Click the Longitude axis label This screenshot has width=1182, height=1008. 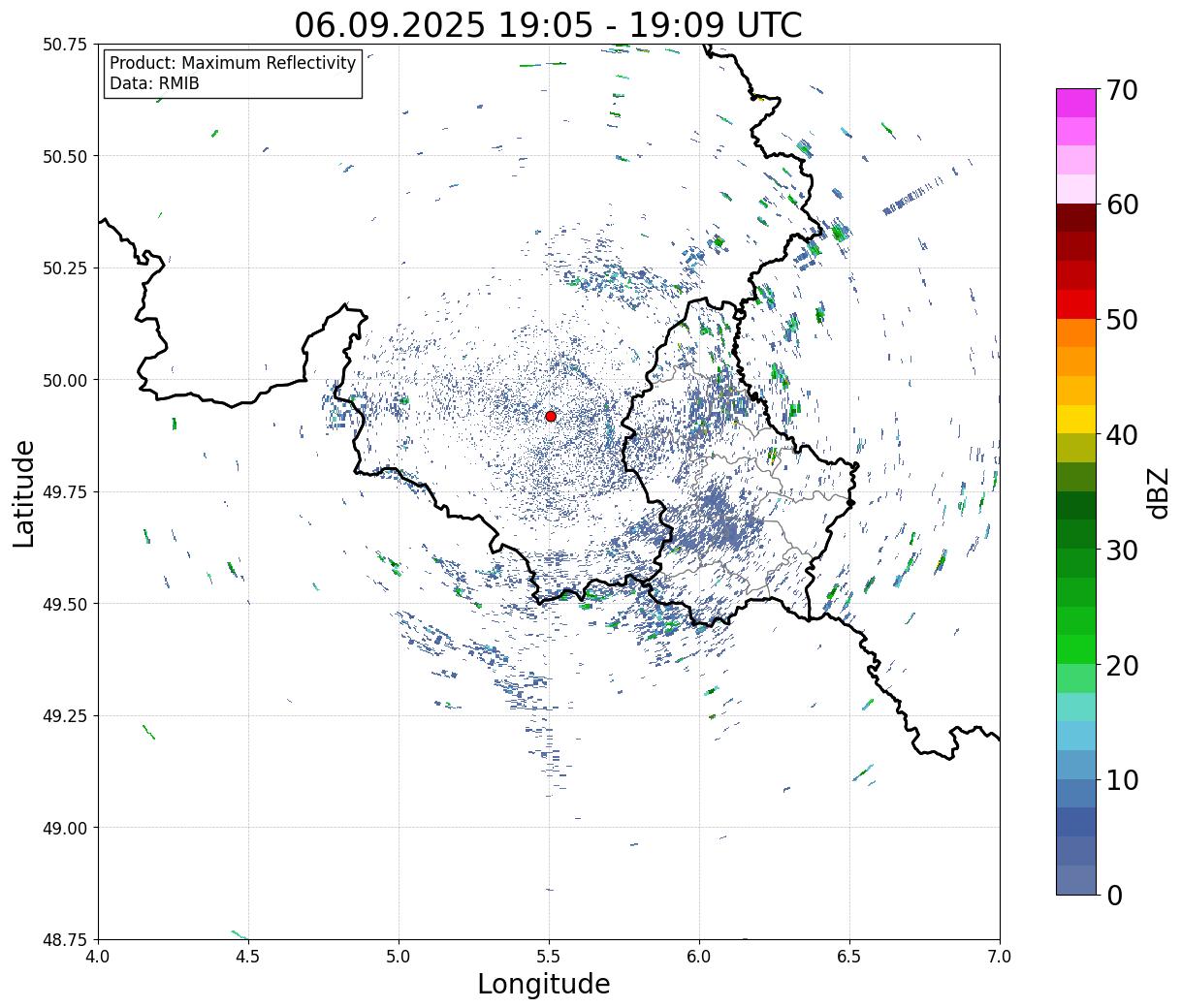click(x=544, y=984)
